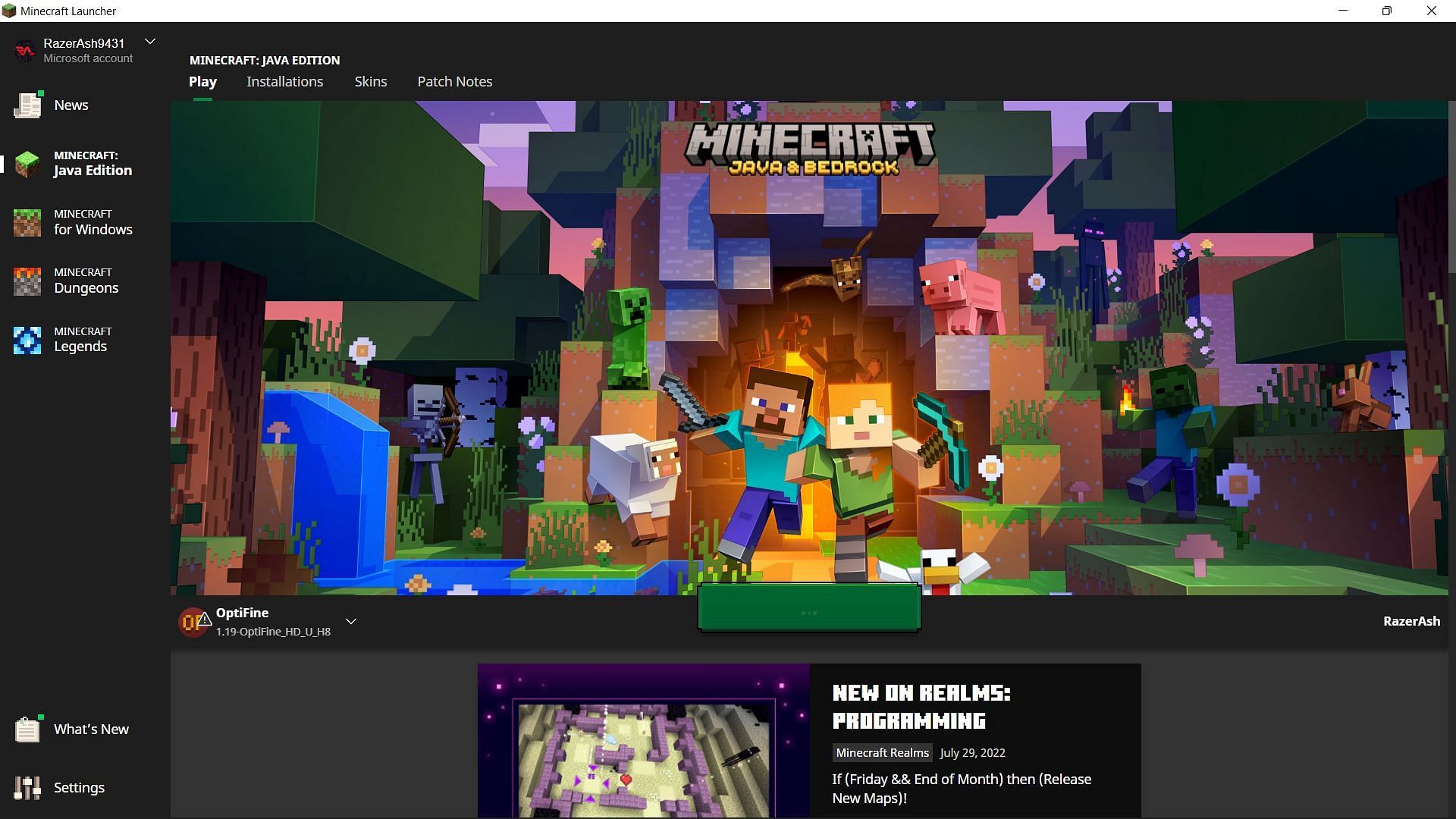Viewport: 1456px width, 819px height.
Task: Click the RazerAsh player name text
Action: tap(1411, 621)
